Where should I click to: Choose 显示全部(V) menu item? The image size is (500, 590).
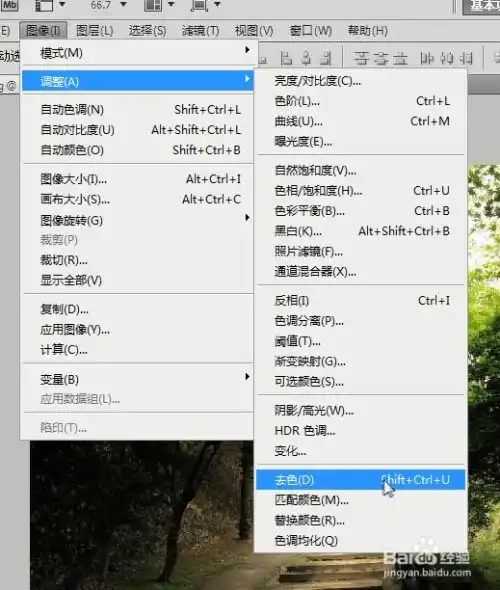[x=138, y=280]
